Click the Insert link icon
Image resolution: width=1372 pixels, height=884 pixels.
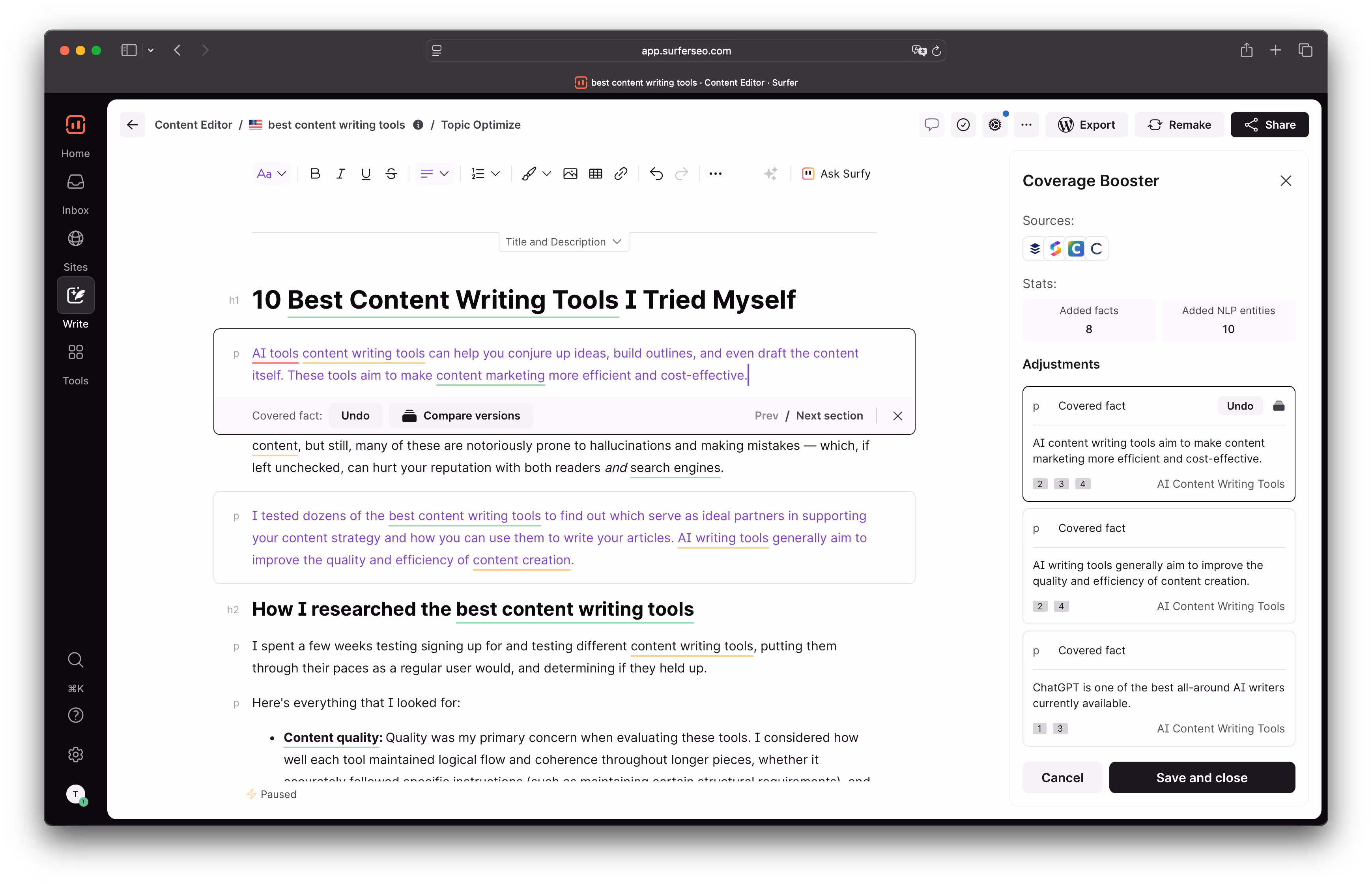point(620,174)
